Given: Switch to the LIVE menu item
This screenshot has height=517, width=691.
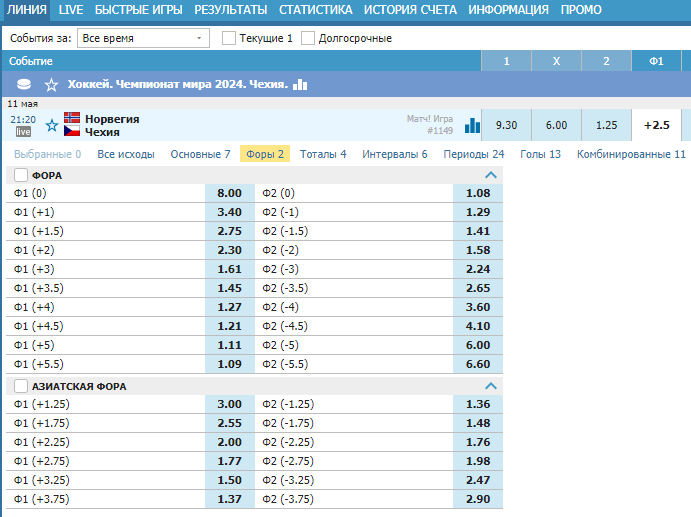Looking at the screenshot, I should point(71,10).
